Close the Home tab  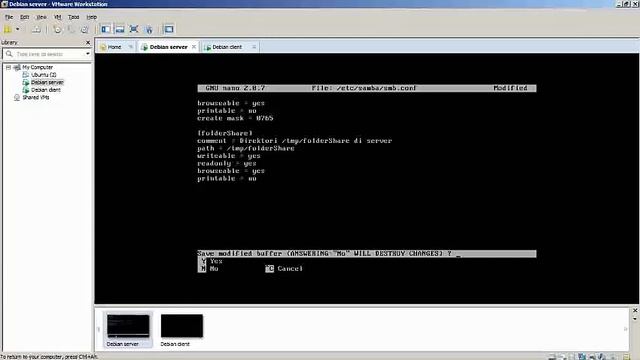tap(131, 47)
